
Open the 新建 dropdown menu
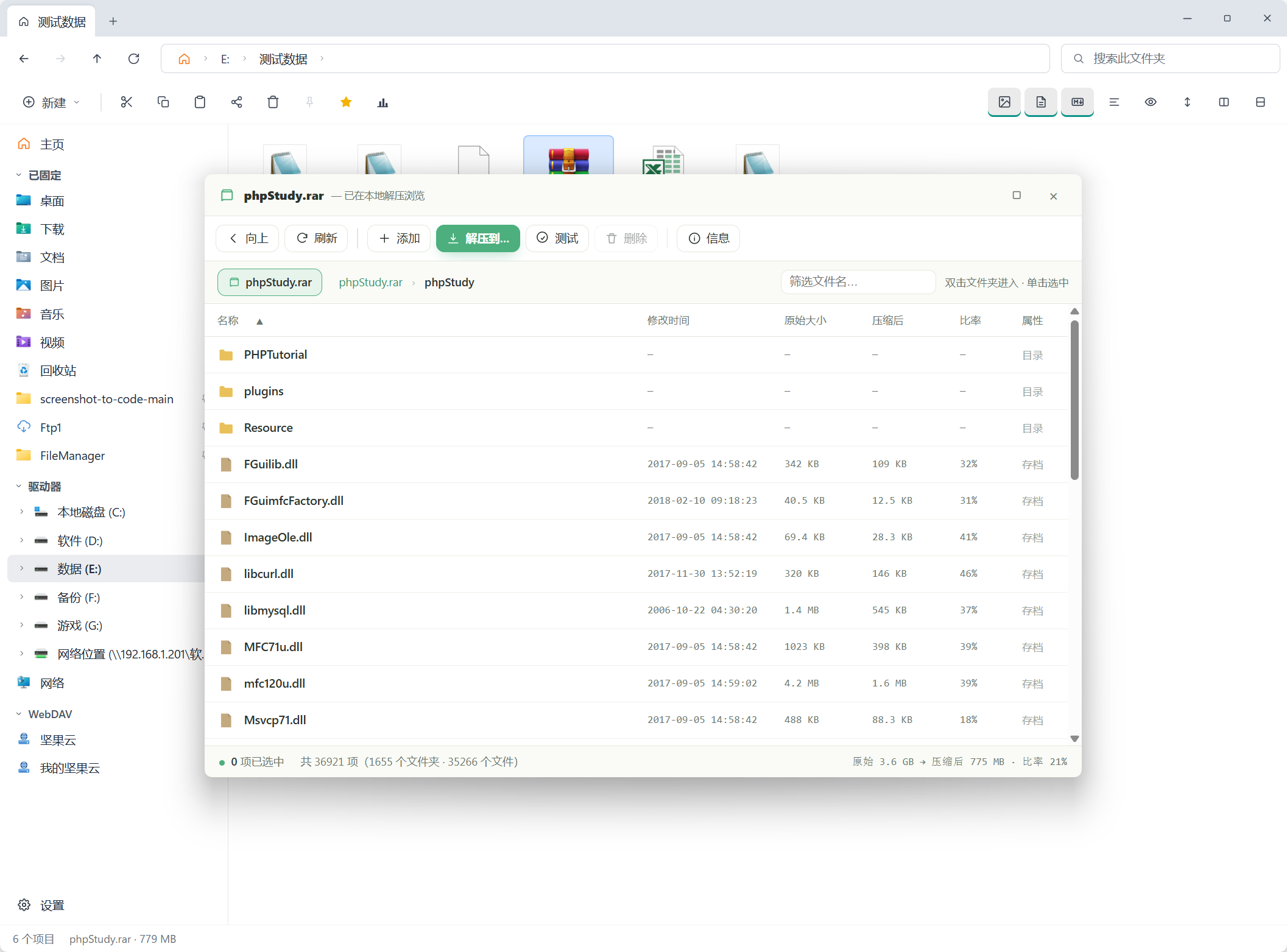pyautogui.click(x=51, y=102)
